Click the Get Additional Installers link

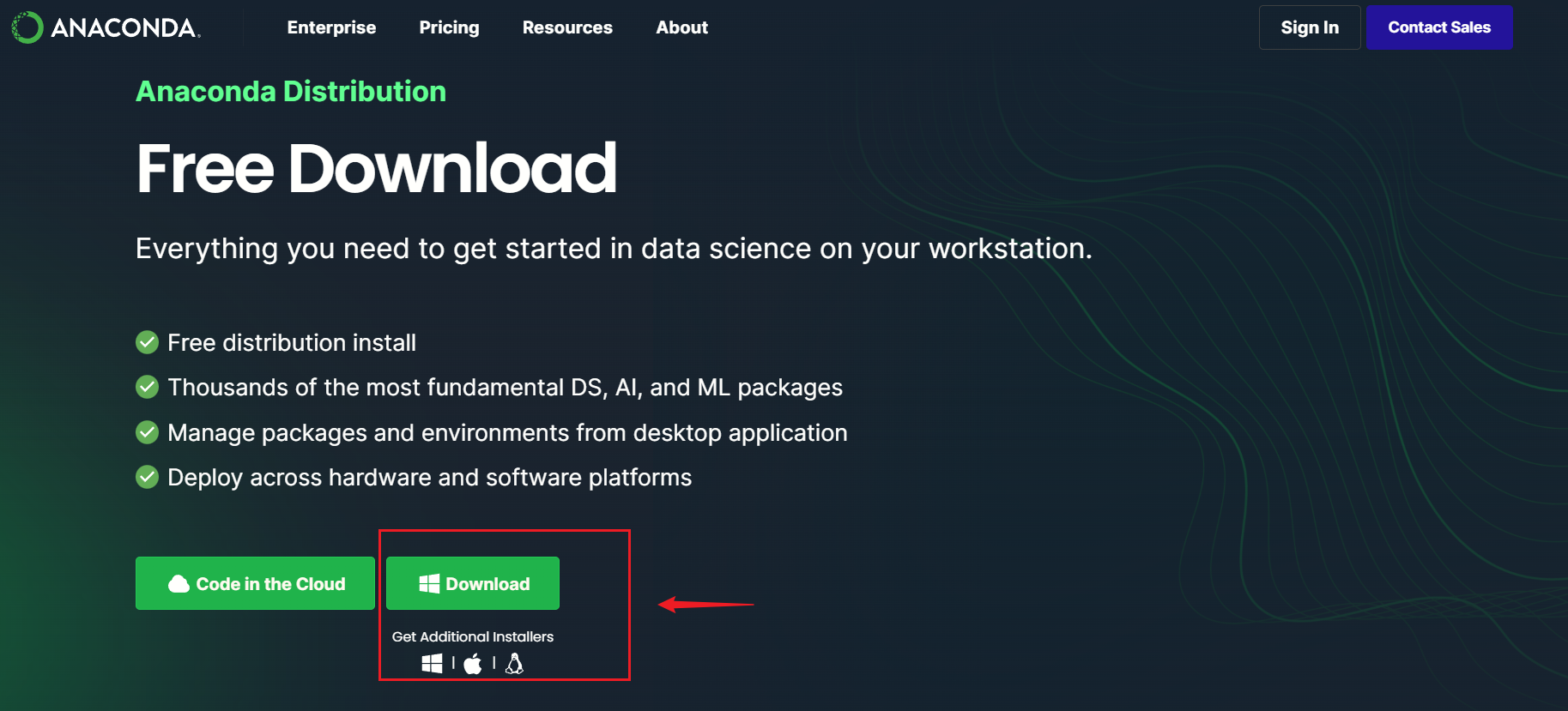(473, 636)
